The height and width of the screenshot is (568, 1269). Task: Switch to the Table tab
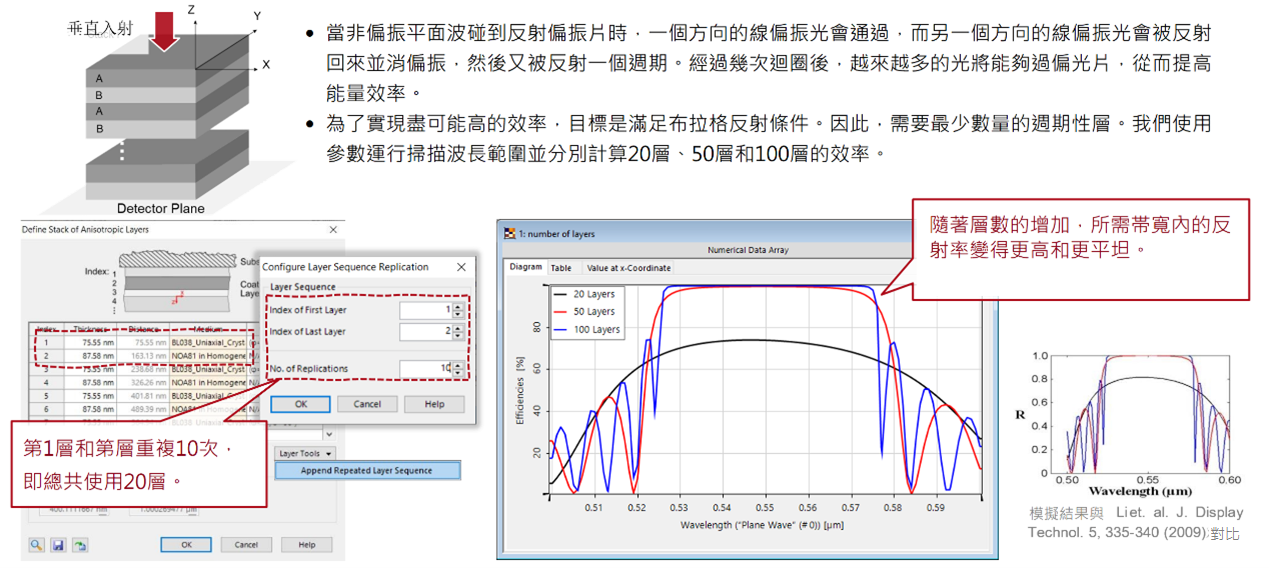click(562, 268)
